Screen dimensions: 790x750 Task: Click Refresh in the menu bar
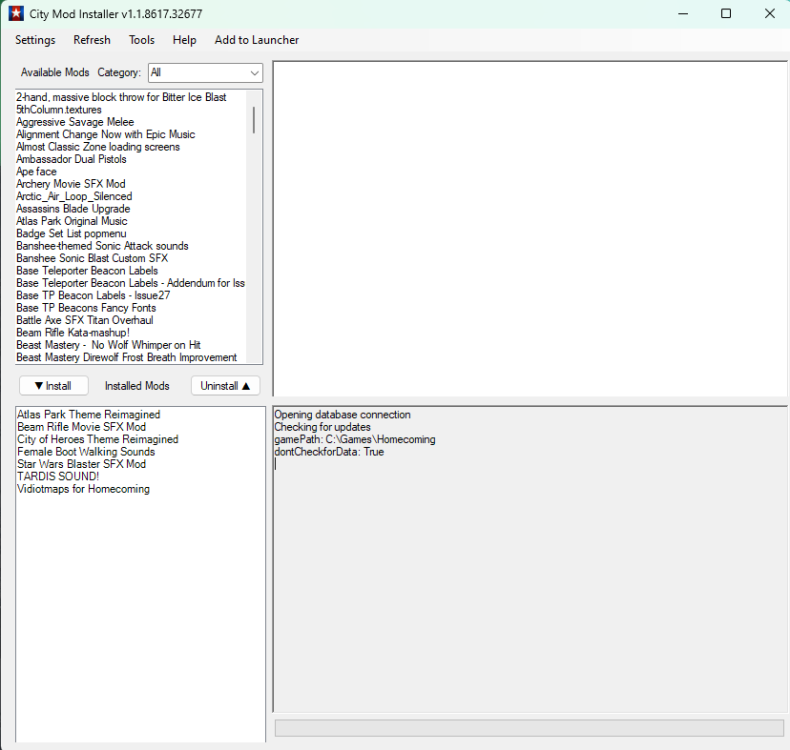[x=92, y=40]
